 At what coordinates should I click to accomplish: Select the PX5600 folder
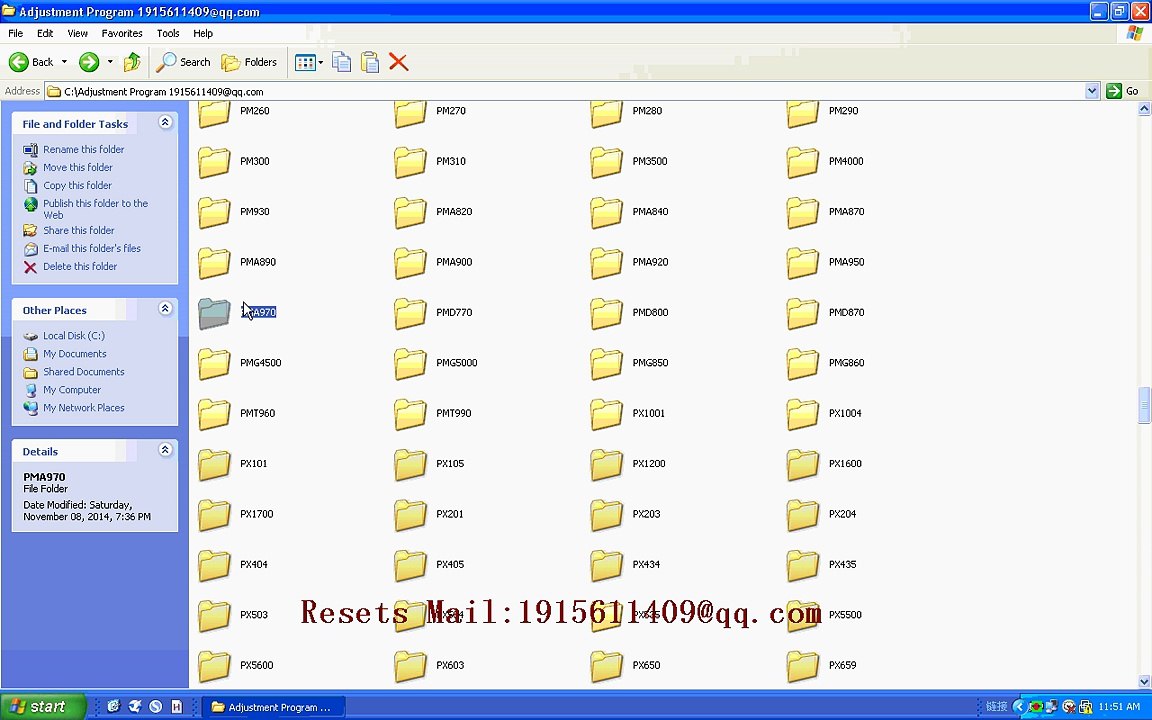coord(236,666)
